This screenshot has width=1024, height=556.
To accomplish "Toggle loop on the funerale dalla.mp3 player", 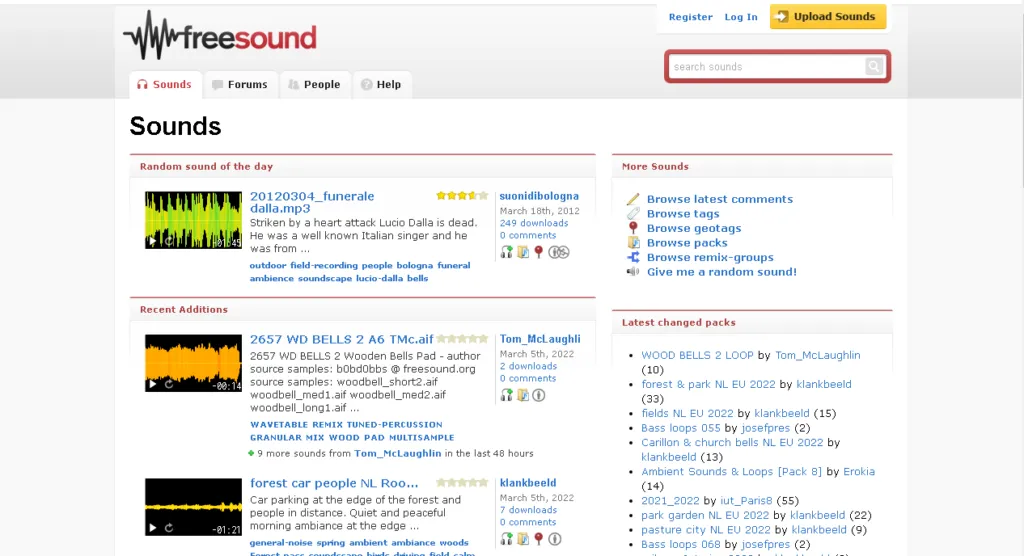I will pyautogui.click(x=169, y=241).
